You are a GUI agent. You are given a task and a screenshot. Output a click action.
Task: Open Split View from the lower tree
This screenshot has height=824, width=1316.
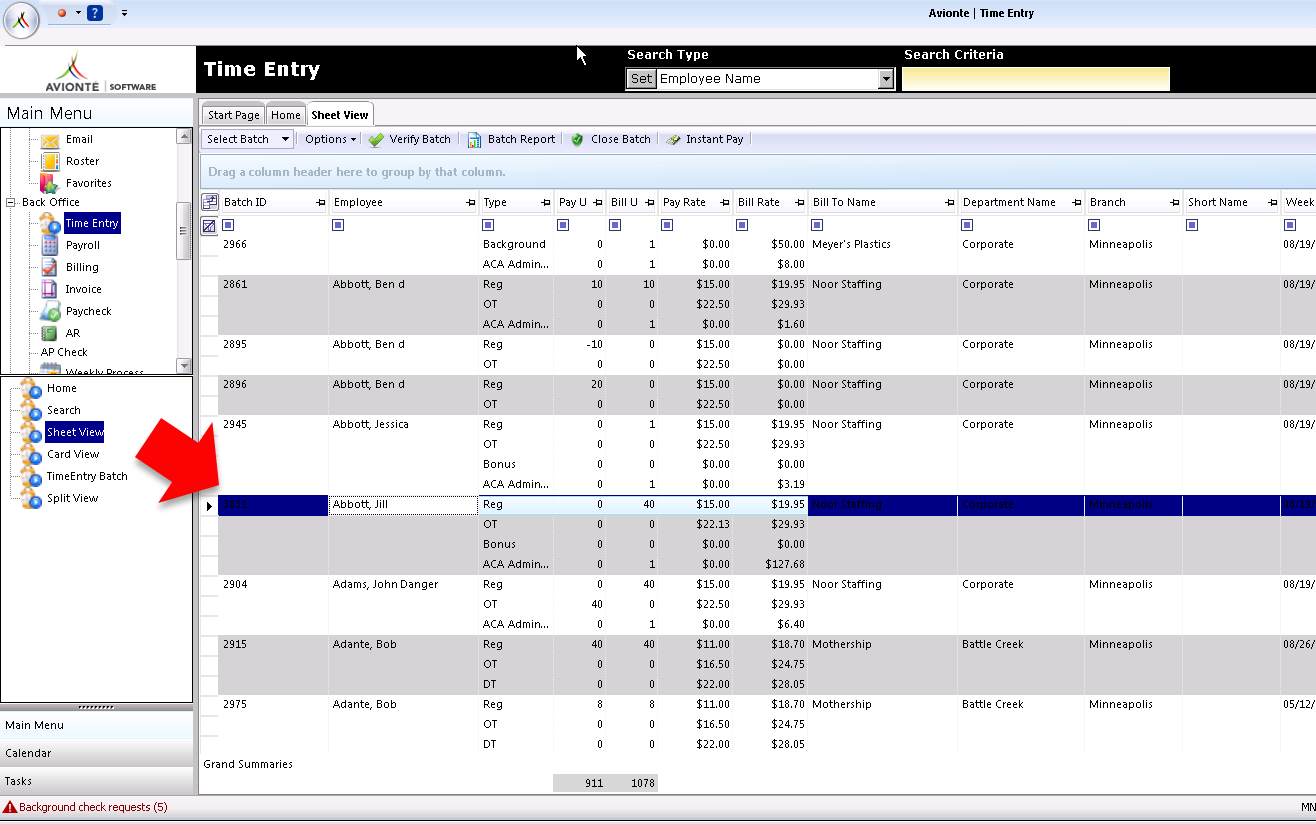coord(72,498)
